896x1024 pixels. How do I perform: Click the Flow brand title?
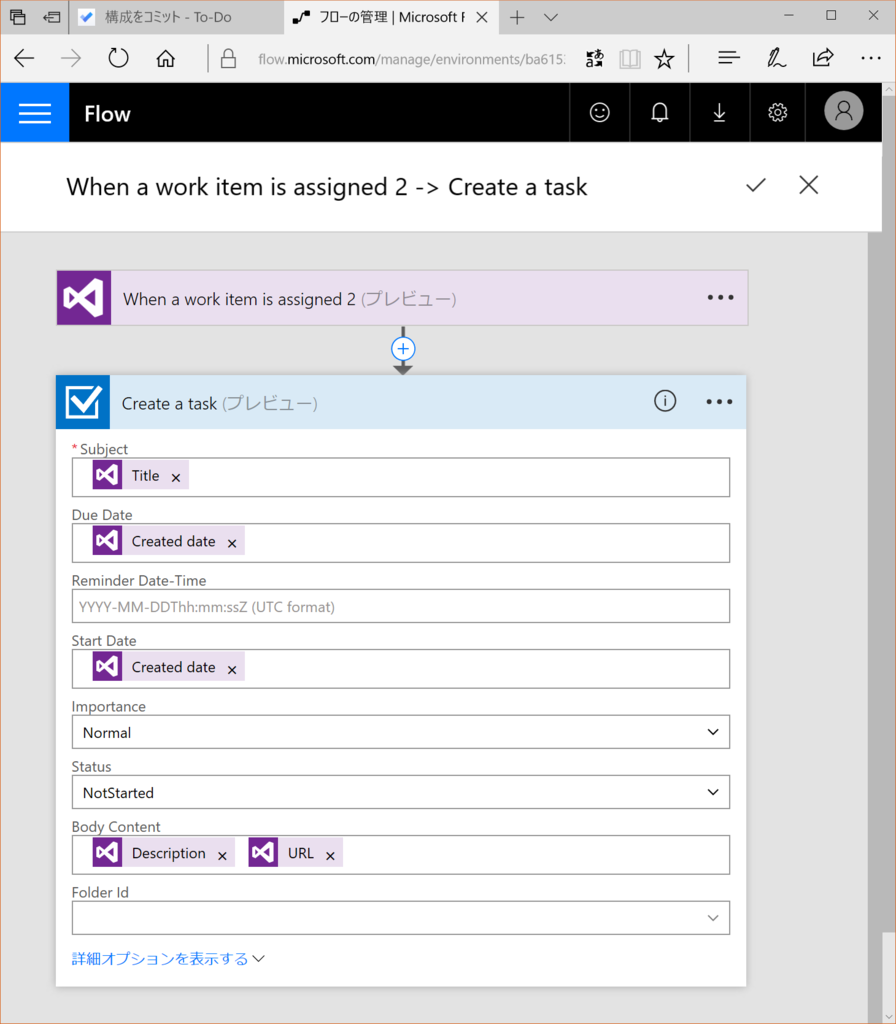coord(107,114)
